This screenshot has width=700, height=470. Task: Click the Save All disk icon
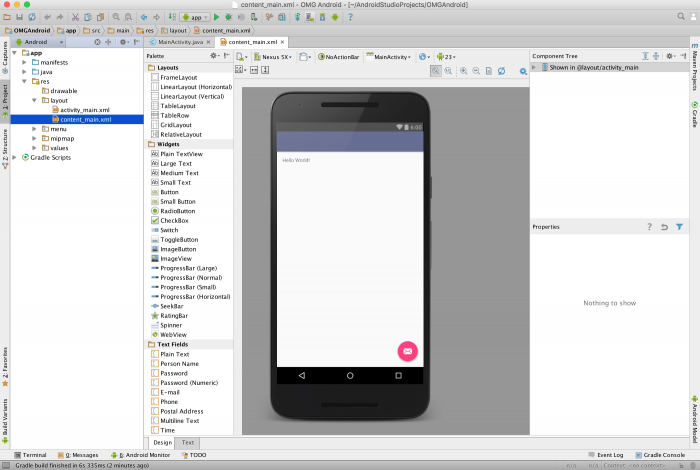19,17
